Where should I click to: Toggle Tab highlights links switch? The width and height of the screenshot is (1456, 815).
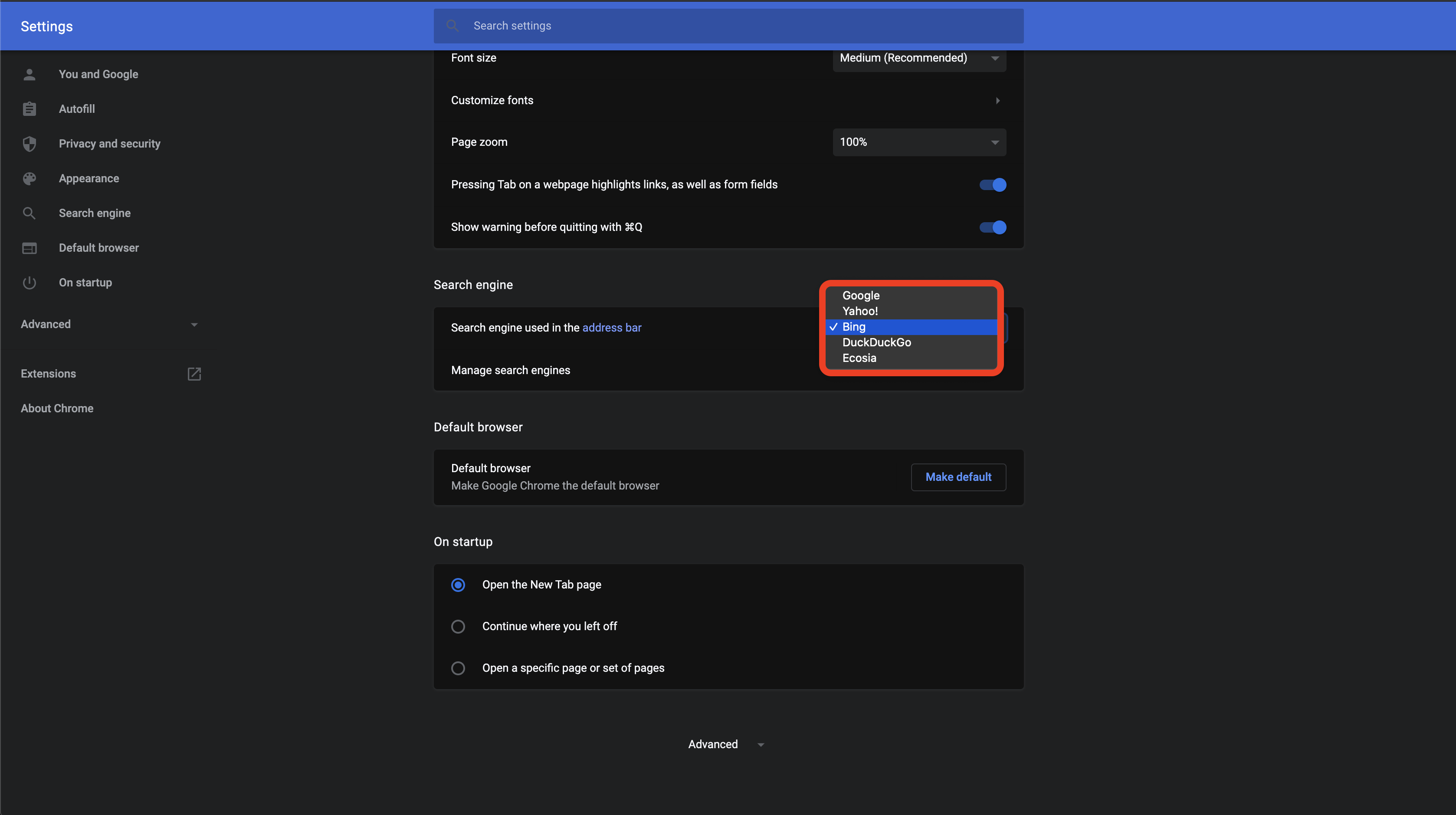(993, 185)
